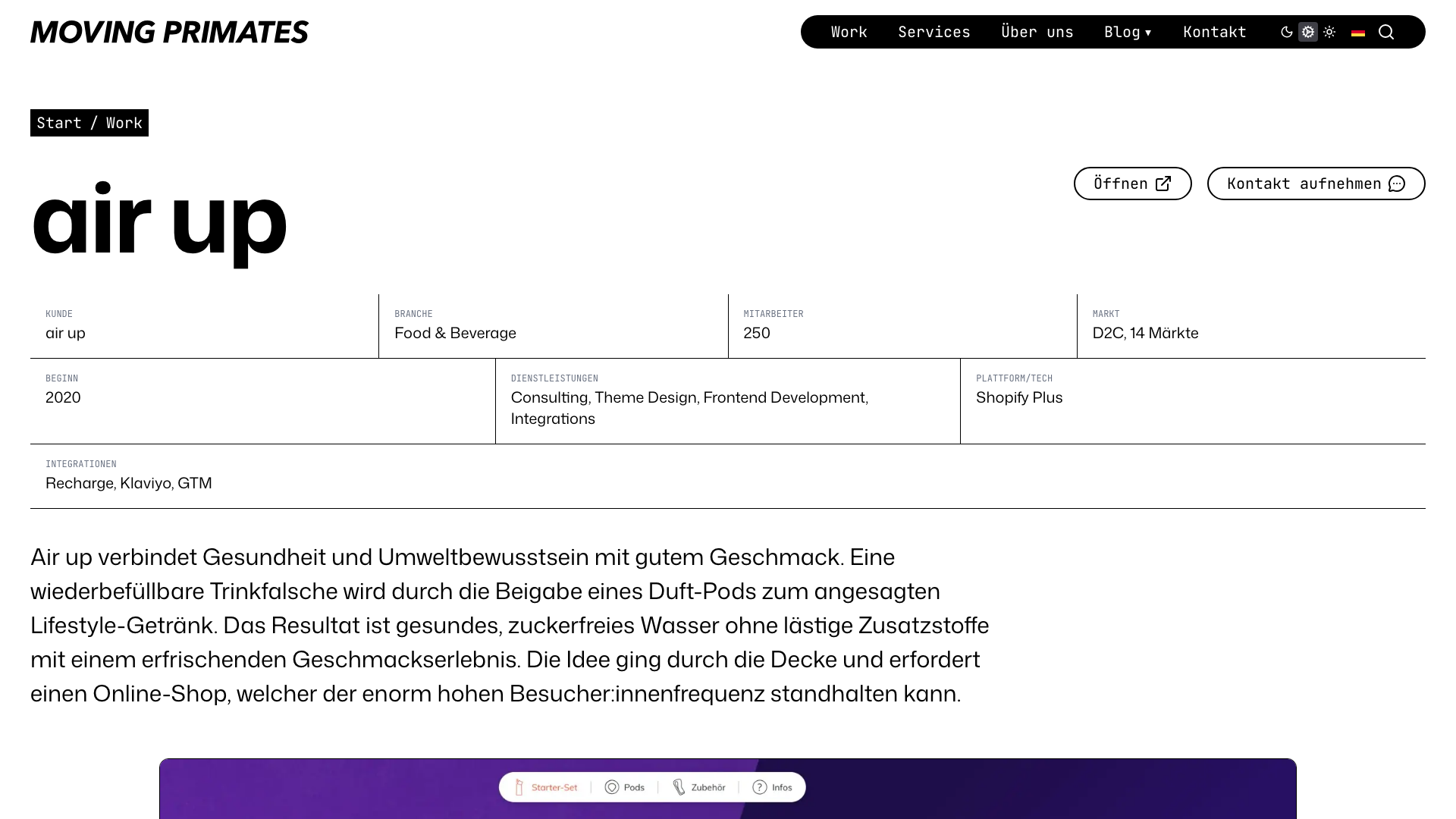Open the Work menu item
The height and width of the screenshot is (819, 1456).
point(849,32)
